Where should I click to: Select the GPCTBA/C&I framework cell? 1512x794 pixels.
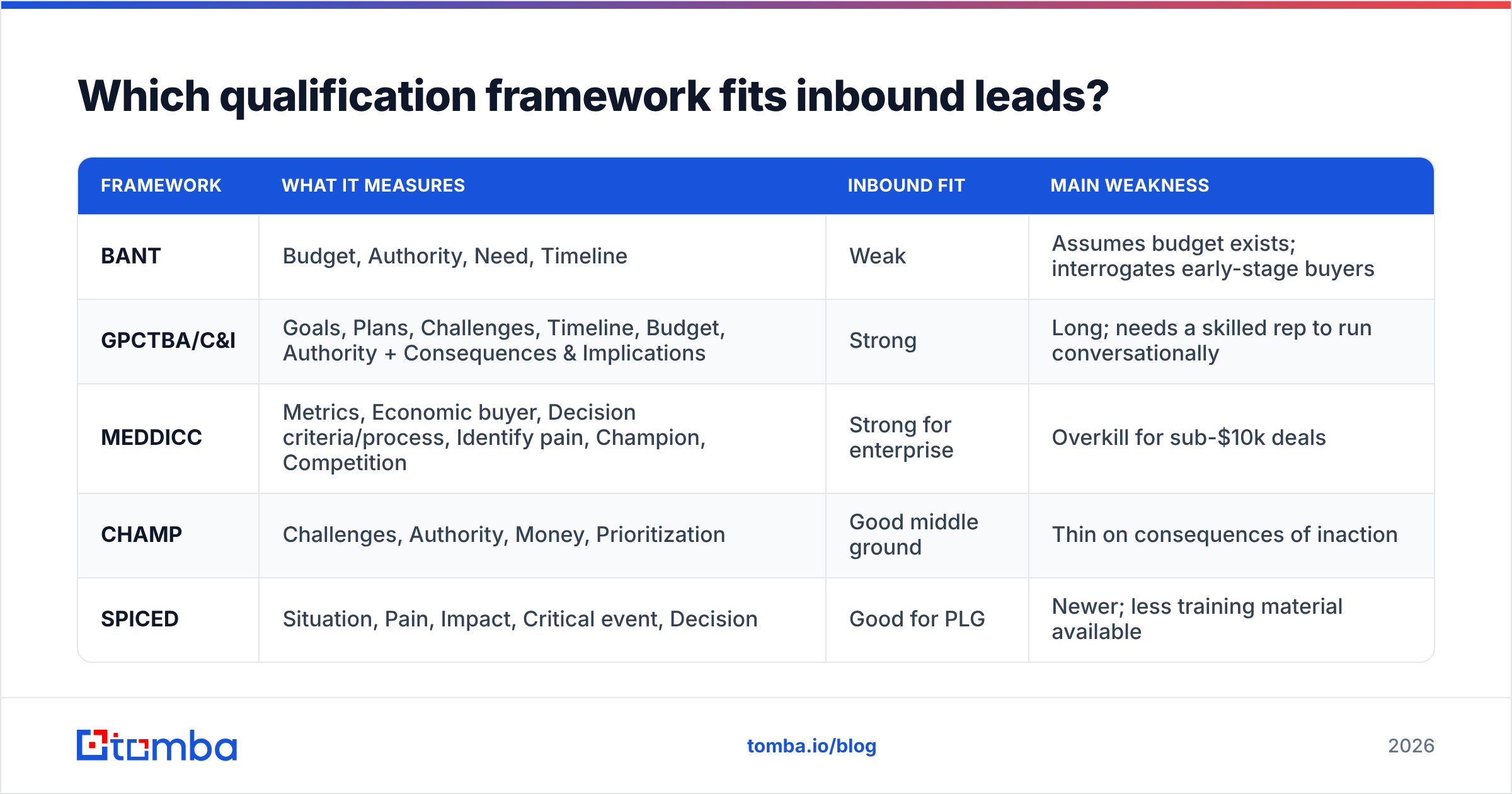(x=168, y=341)
